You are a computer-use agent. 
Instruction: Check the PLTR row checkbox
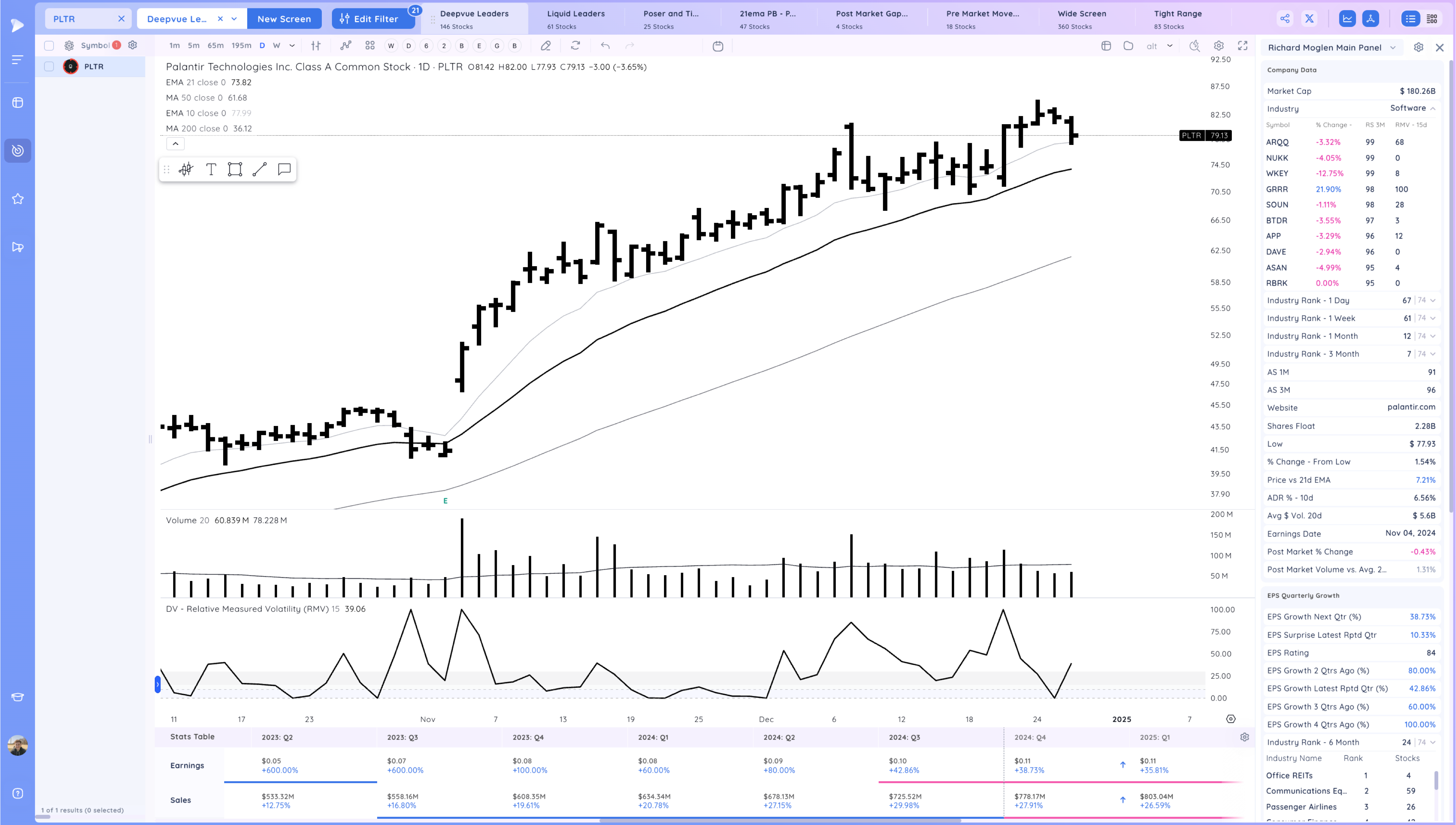coord(49,67)
